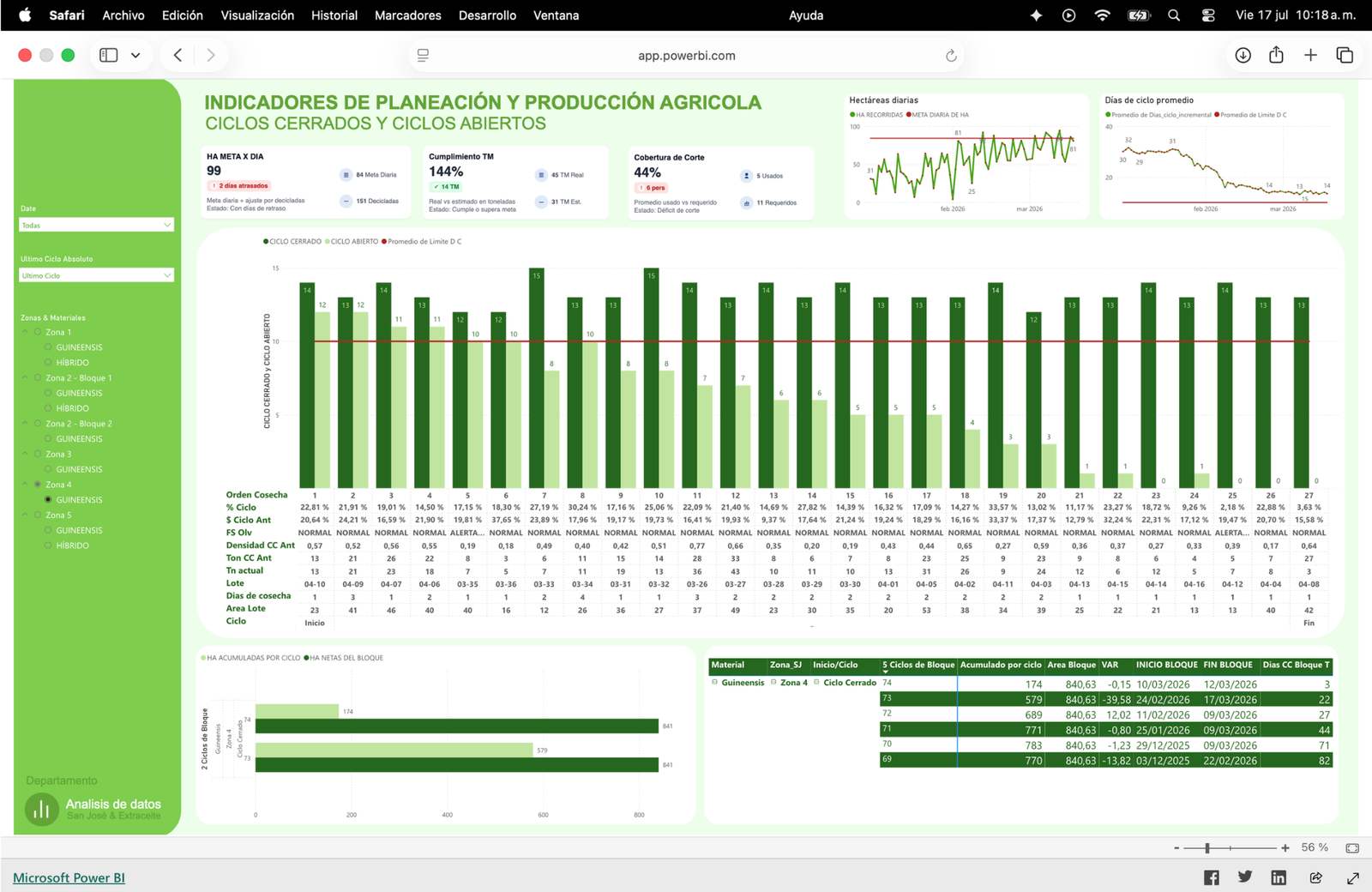Select the Zona 1 radio button
This screenshot has width=1372, height=892.
click(38, 332)
